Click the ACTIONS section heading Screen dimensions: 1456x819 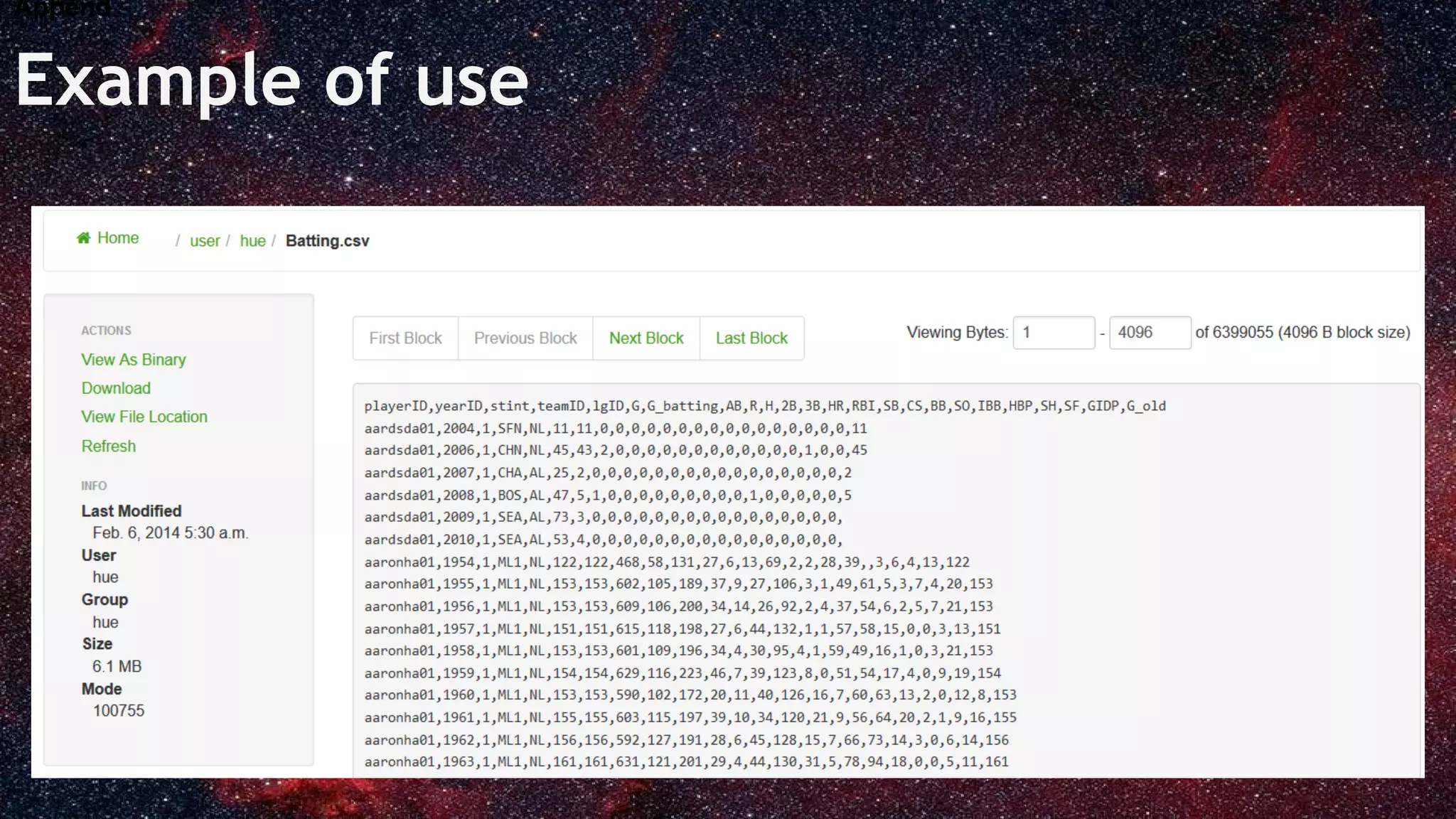[106, 331]
